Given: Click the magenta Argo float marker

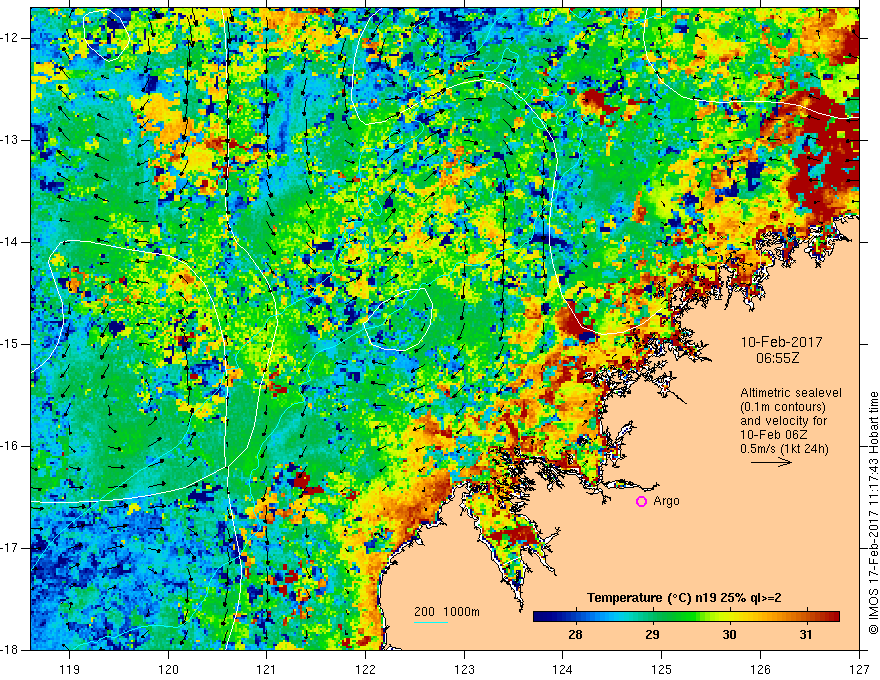Looking at the screenshot, I should coord(641,502).
